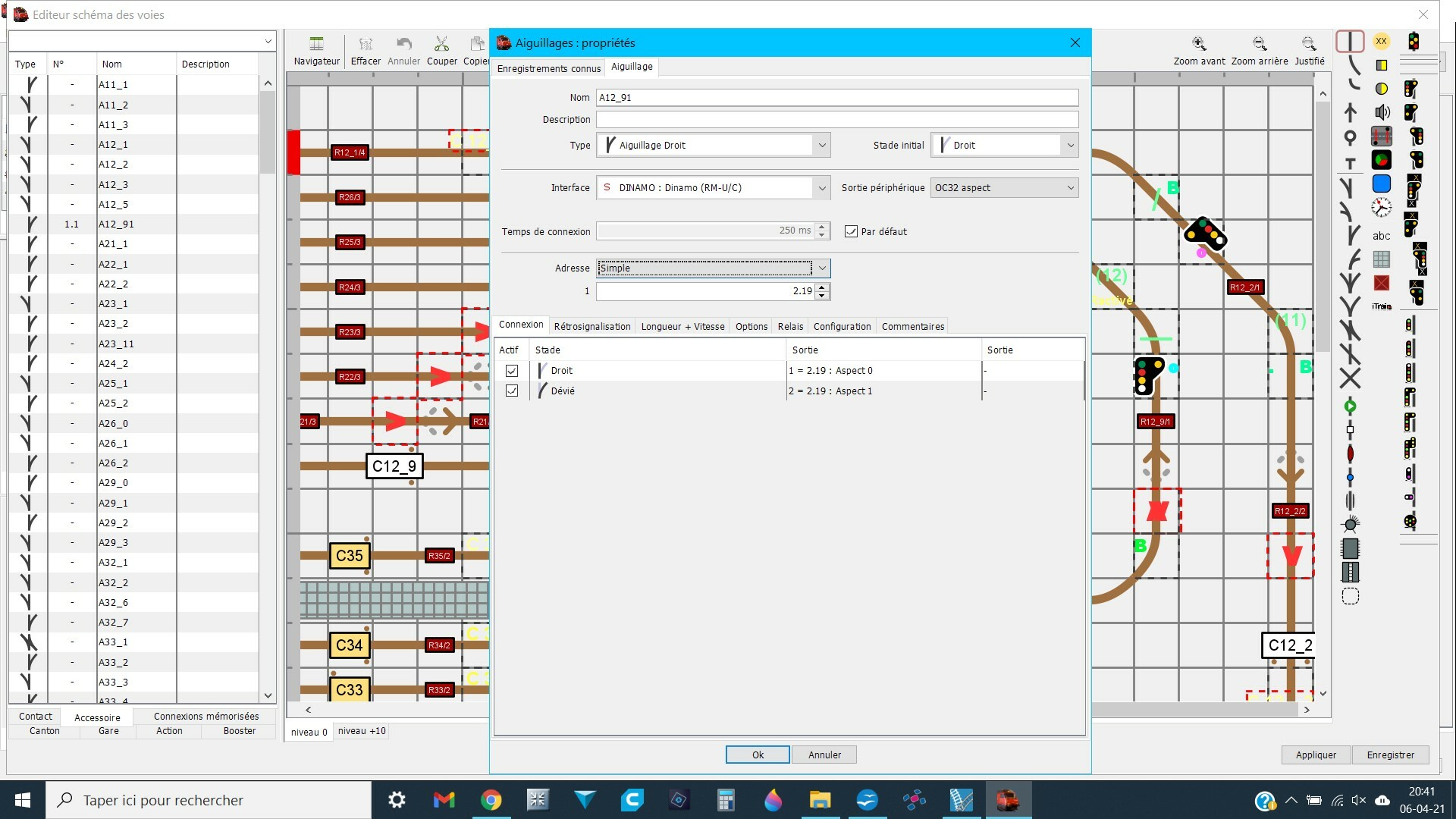Click the Zoom arrière magnifier icon
The width and height of the screenshot is (1456, 819).
1259,44
